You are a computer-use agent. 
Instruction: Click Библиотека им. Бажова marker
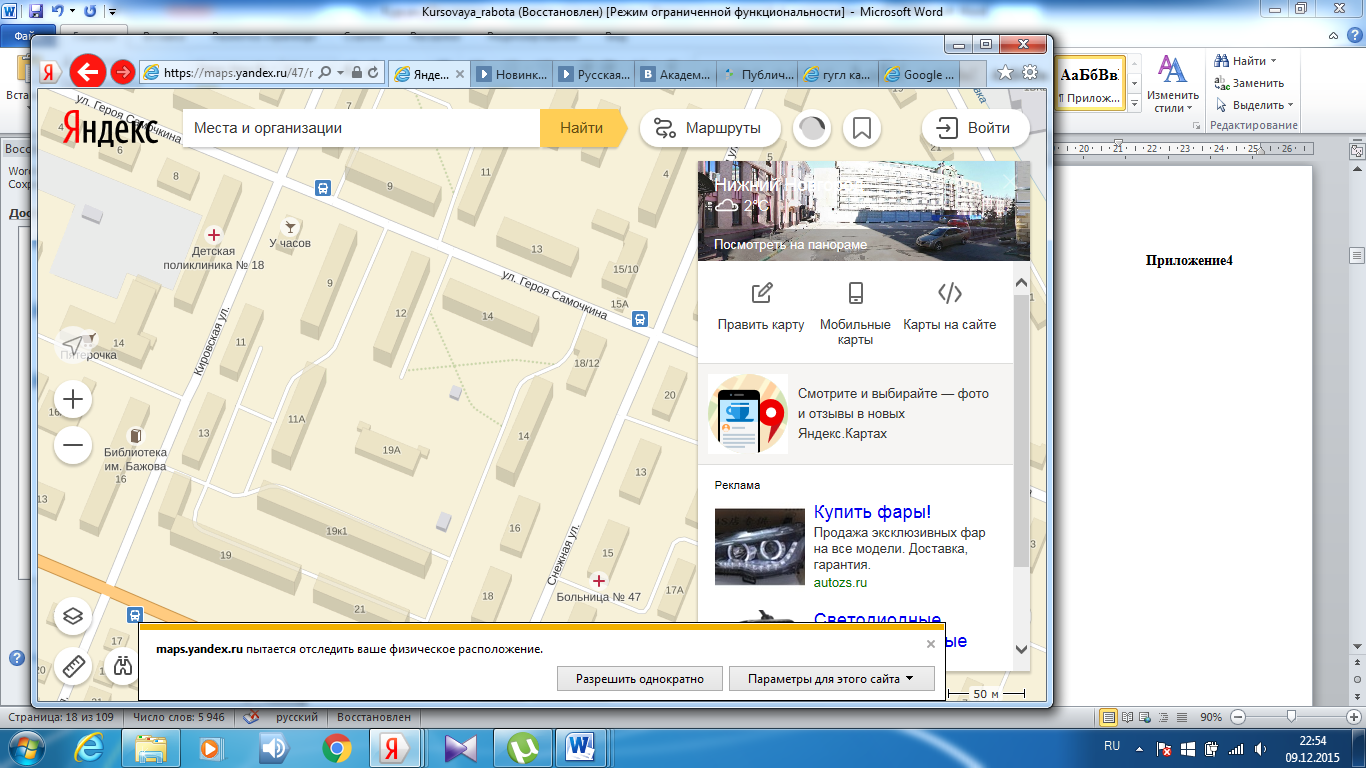(135, 435)
